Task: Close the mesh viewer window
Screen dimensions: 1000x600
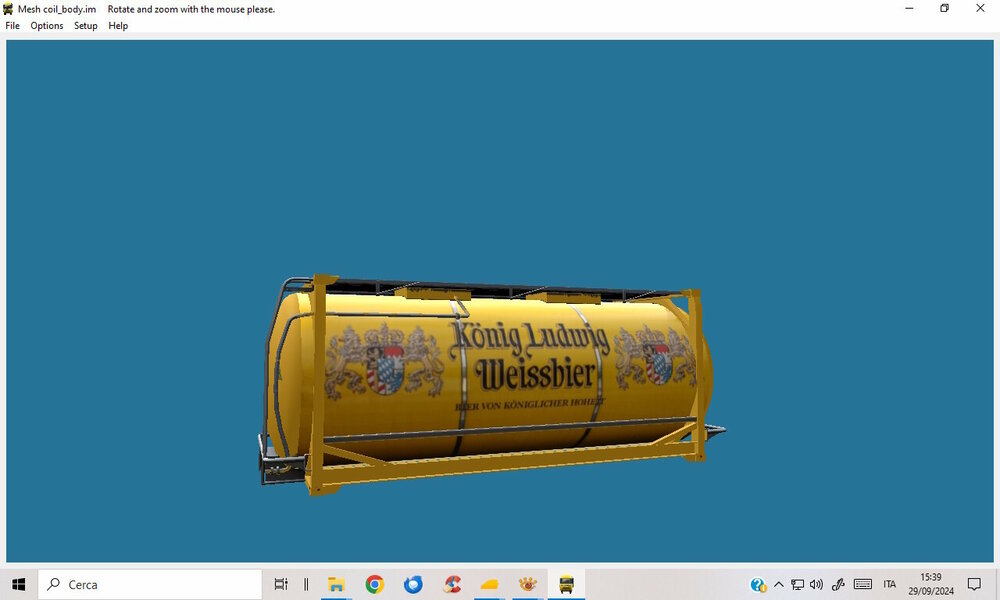Action: (x=980, y=8)
